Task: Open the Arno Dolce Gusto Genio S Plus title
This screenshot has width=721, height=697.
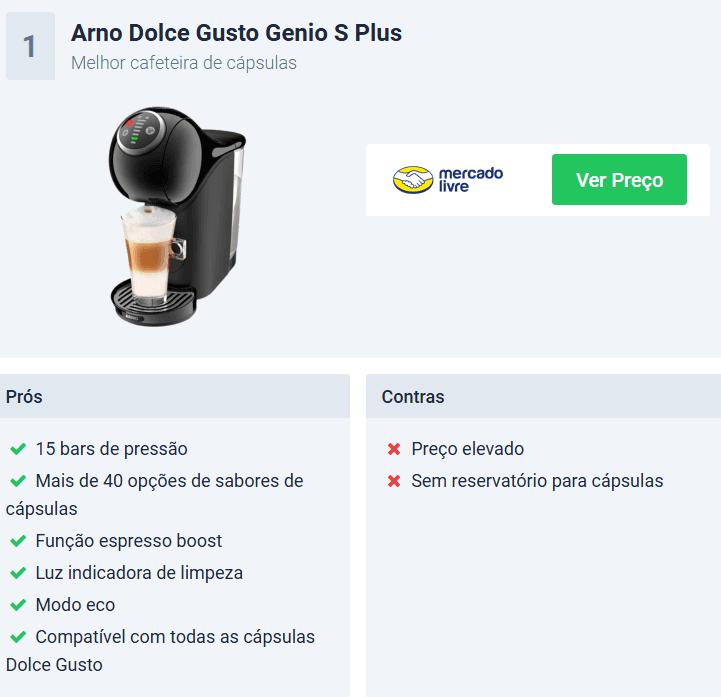Action: pos(236,33)
